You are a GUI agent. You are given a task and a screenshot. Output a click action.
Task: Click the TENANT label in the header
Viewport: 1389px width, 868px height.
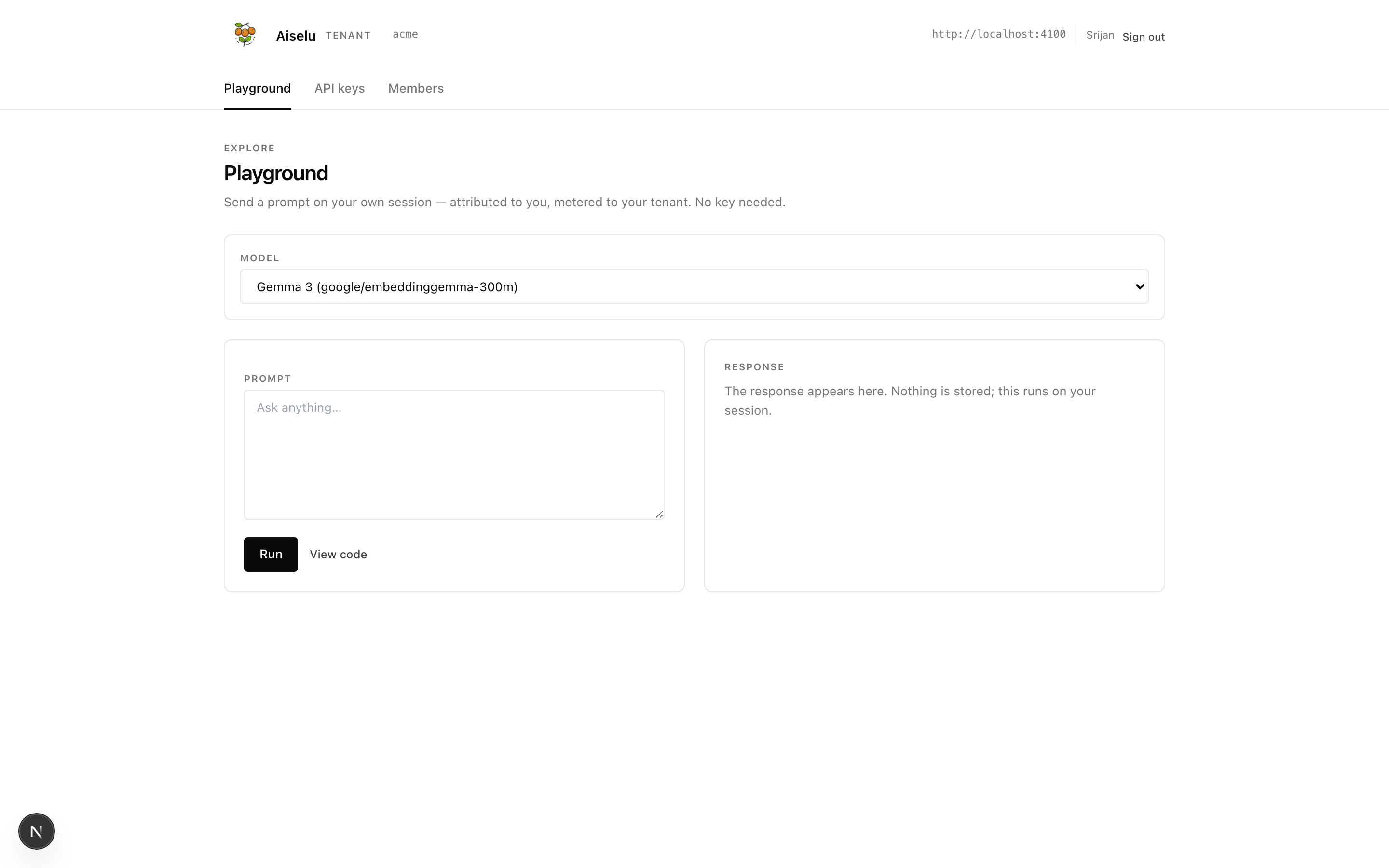(x=348, y=36)
